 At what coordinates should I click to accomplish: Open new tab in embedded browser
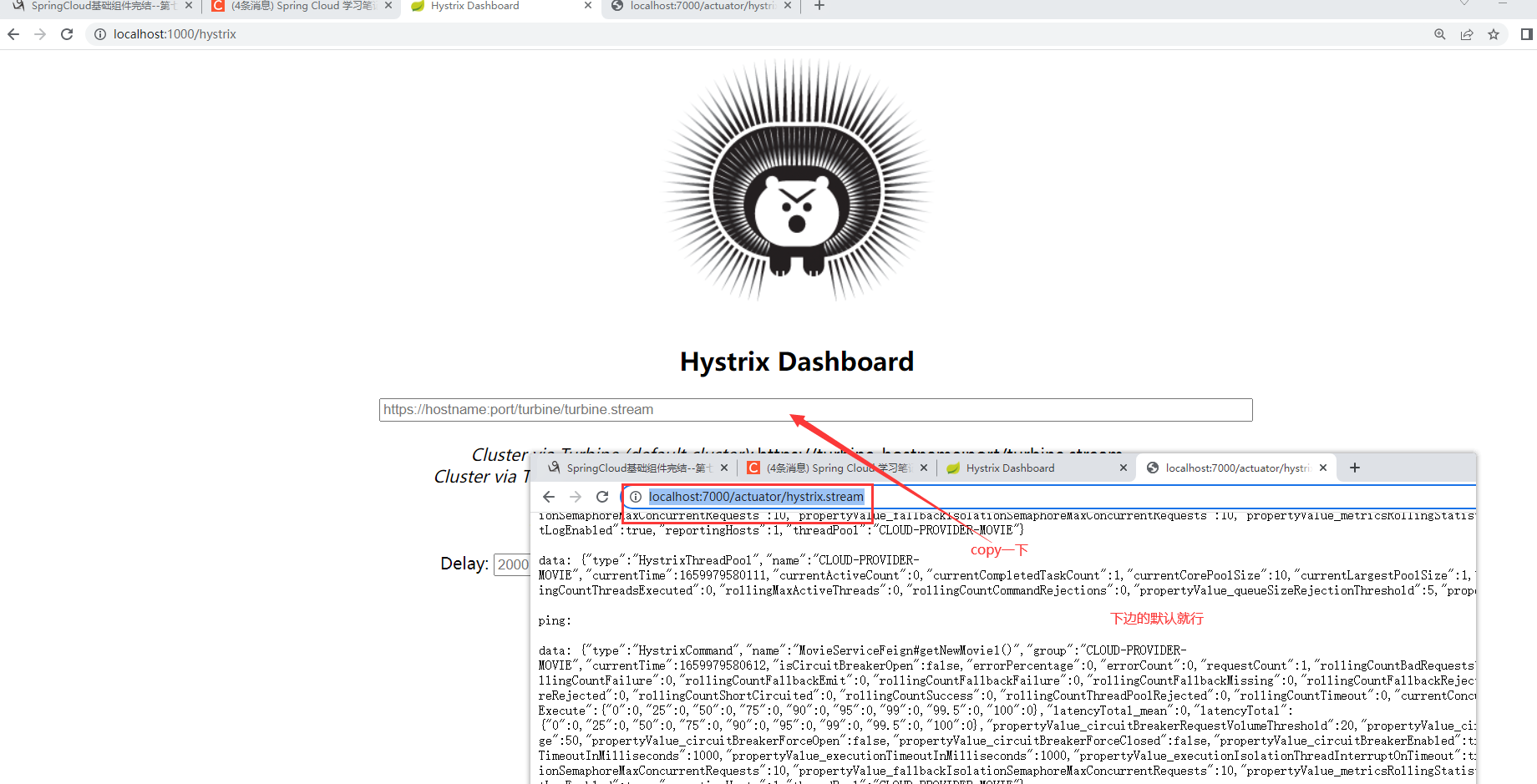(x=1355, y=468)
